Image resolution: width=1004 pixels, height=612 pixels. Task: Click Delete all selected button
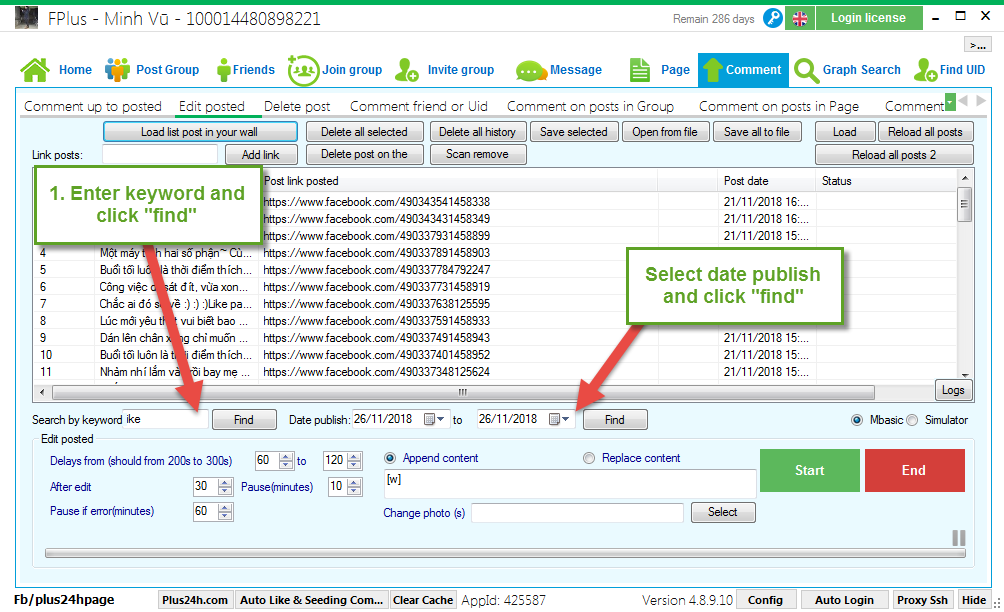[x=364, y=132]
